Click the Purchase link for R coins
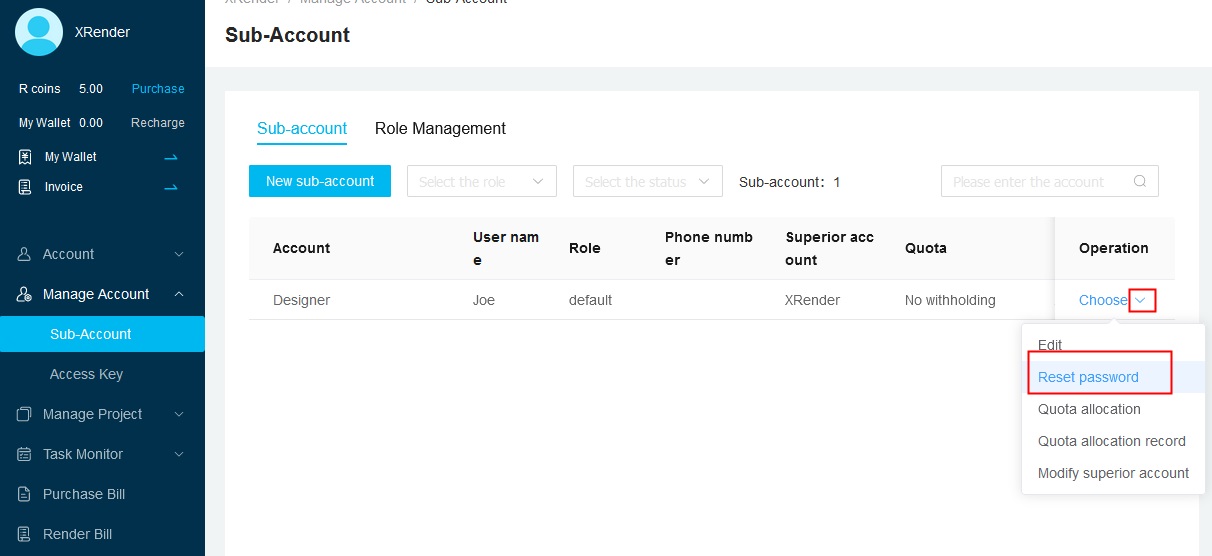The height and width of the screenshot is (556, 1212). coord(158,89)
